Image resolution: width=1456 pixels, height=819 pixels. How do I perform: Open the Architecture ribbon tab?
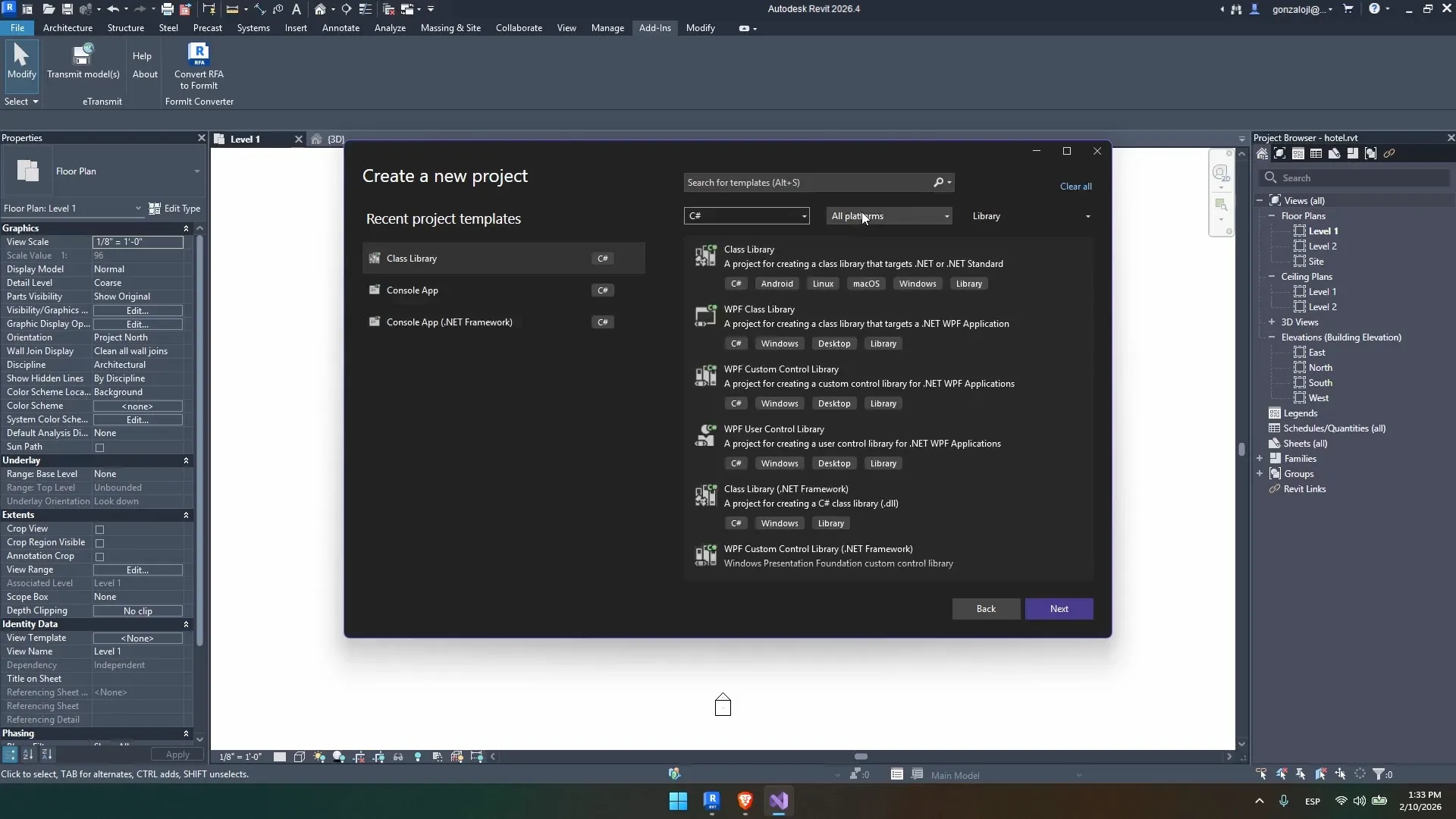[67, 28]
